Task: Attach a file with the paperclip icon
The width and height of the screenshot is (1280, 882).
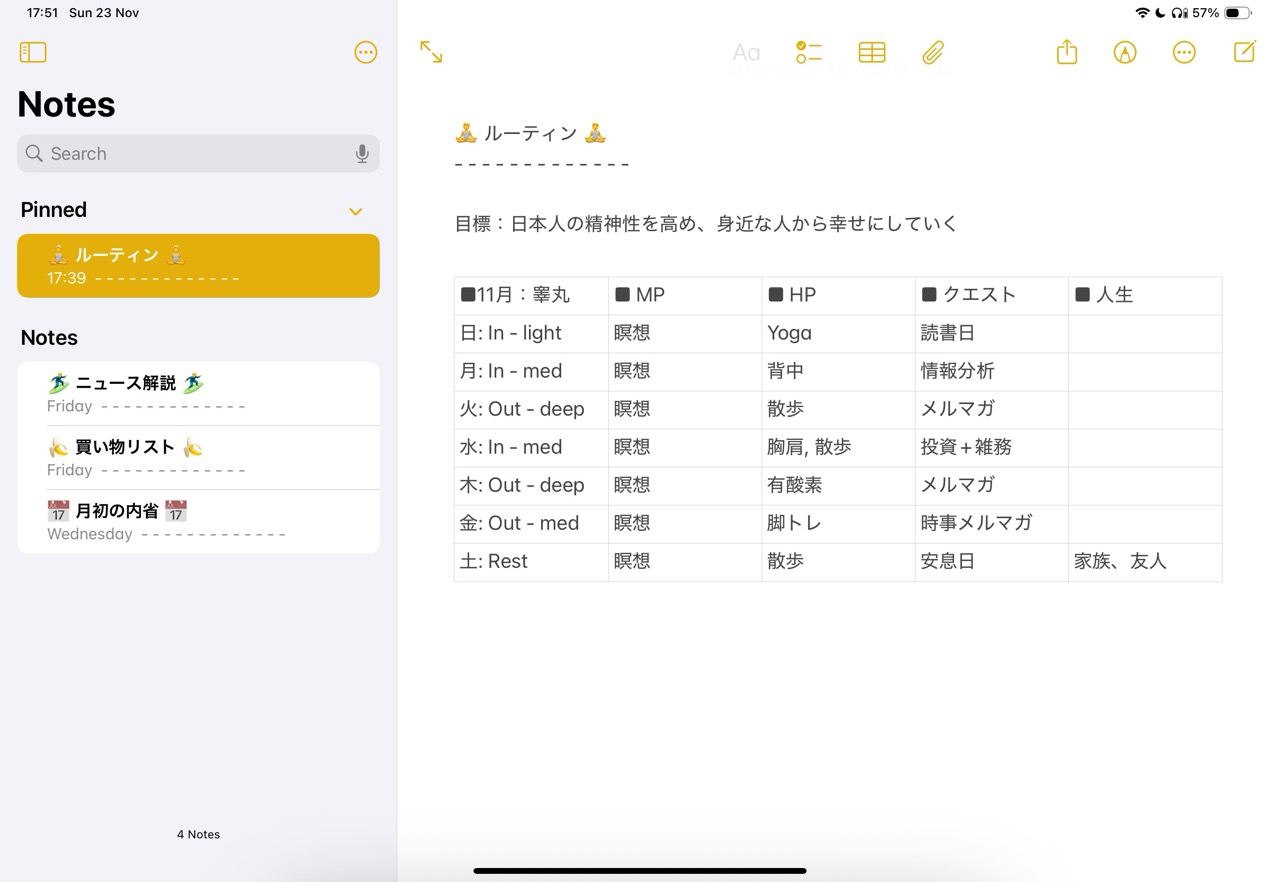Action: tap(933, 53)
